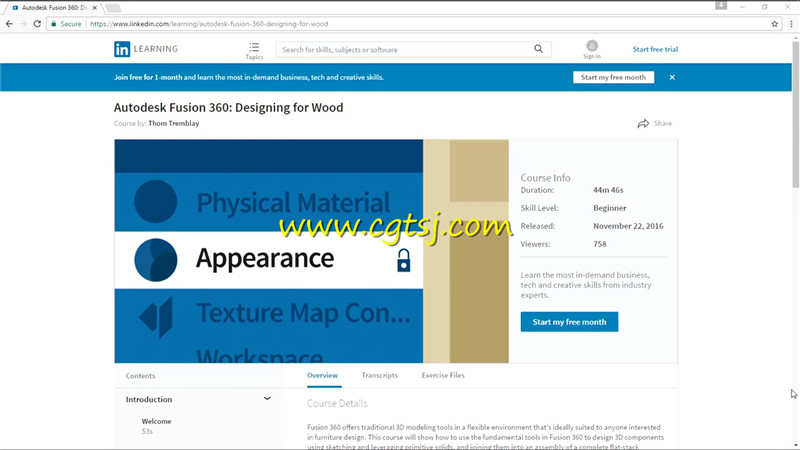Image resolution: width=800 pixels, height=450 pixels.
Task: Click the Share arrow icon
Action: (643, 123)
